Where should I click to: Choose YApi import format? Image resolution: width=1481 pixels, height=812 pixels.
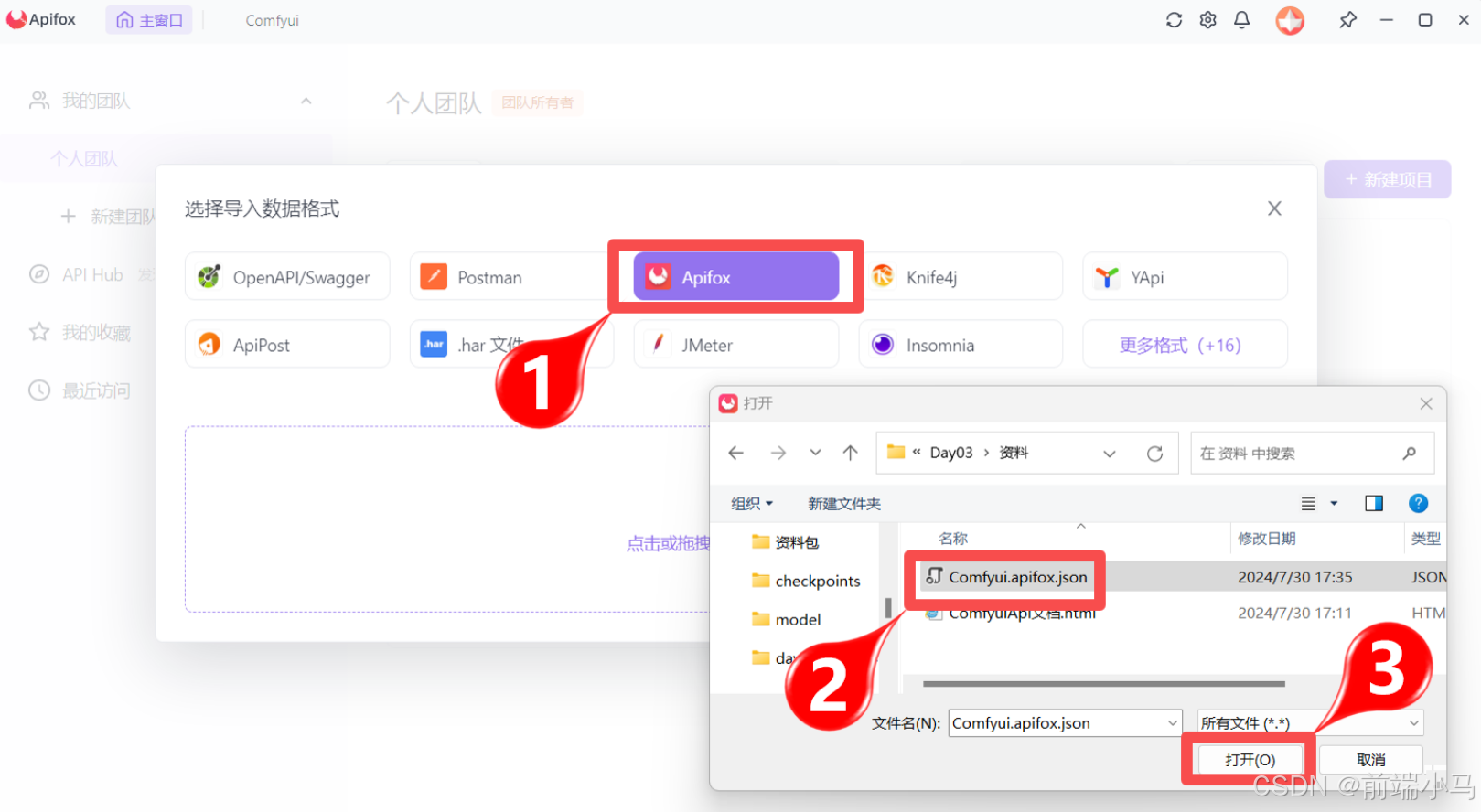click(x=1185, y=276)
